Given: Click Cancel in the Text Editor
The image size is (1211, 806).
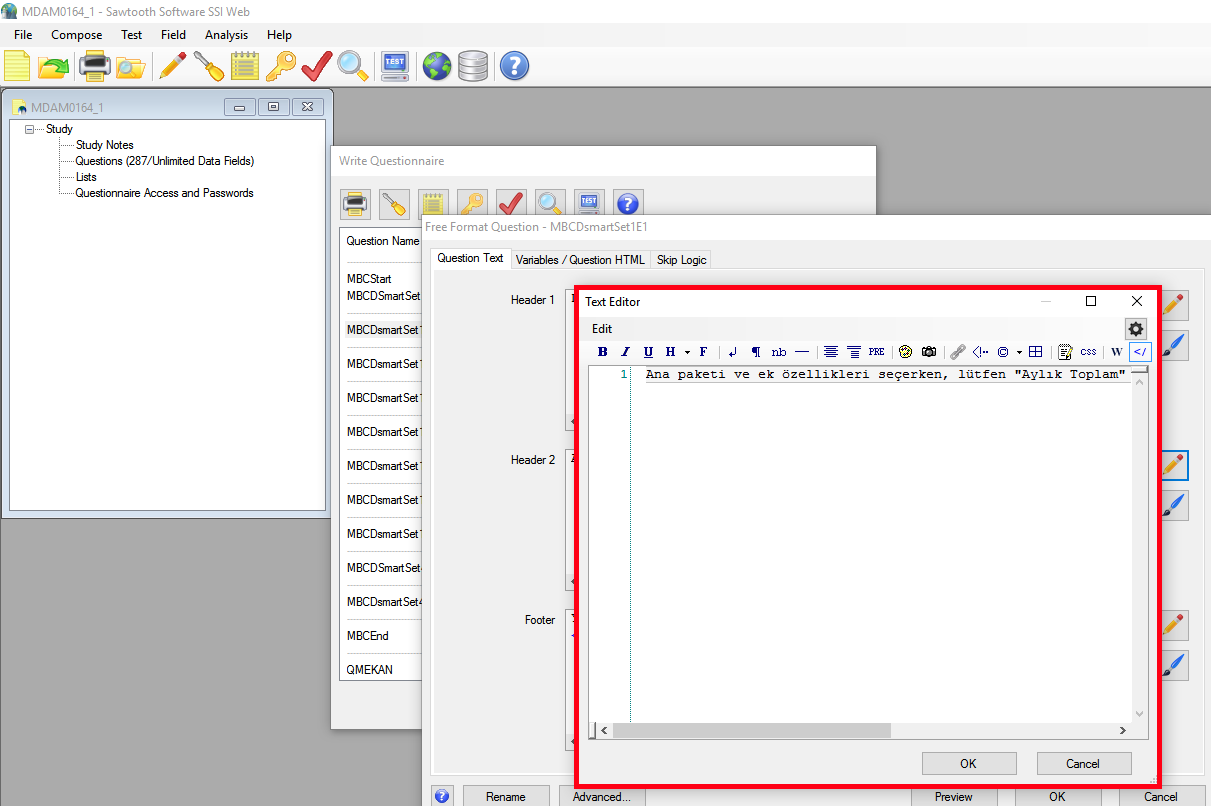Looking at the screenshot, I should [x=1083, y=764].
